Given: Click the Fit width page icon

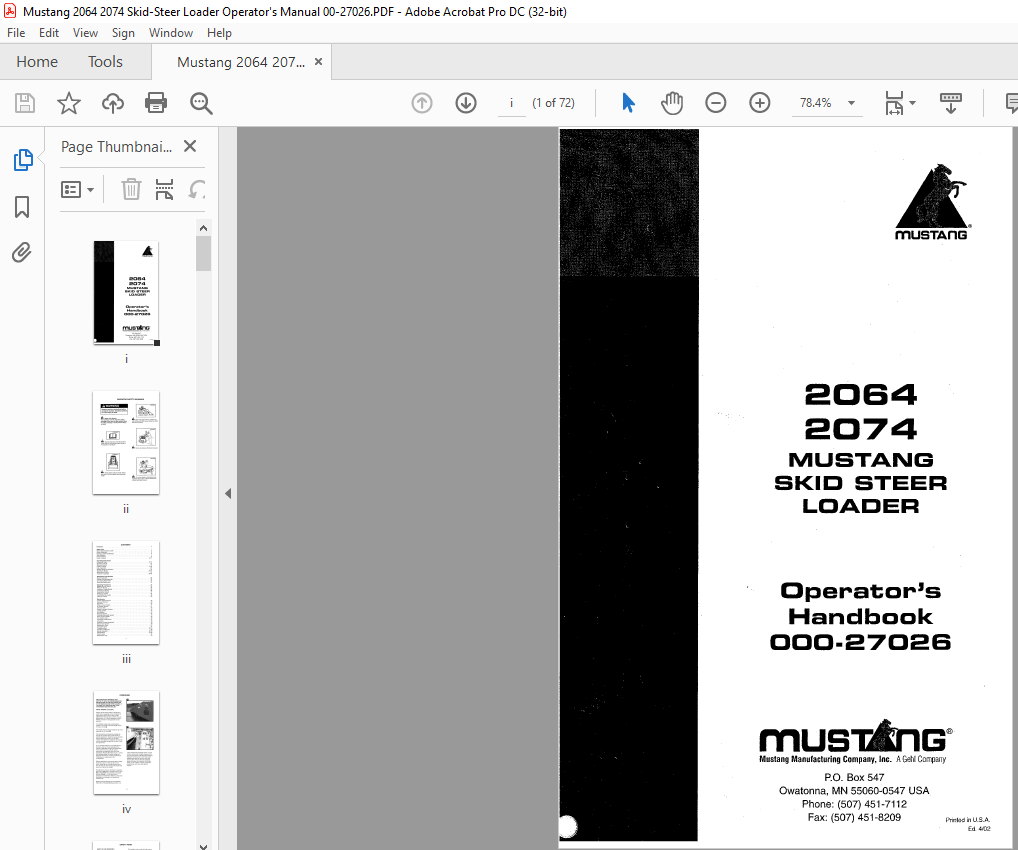Looking at the screenshot, I should click(894, 103).
